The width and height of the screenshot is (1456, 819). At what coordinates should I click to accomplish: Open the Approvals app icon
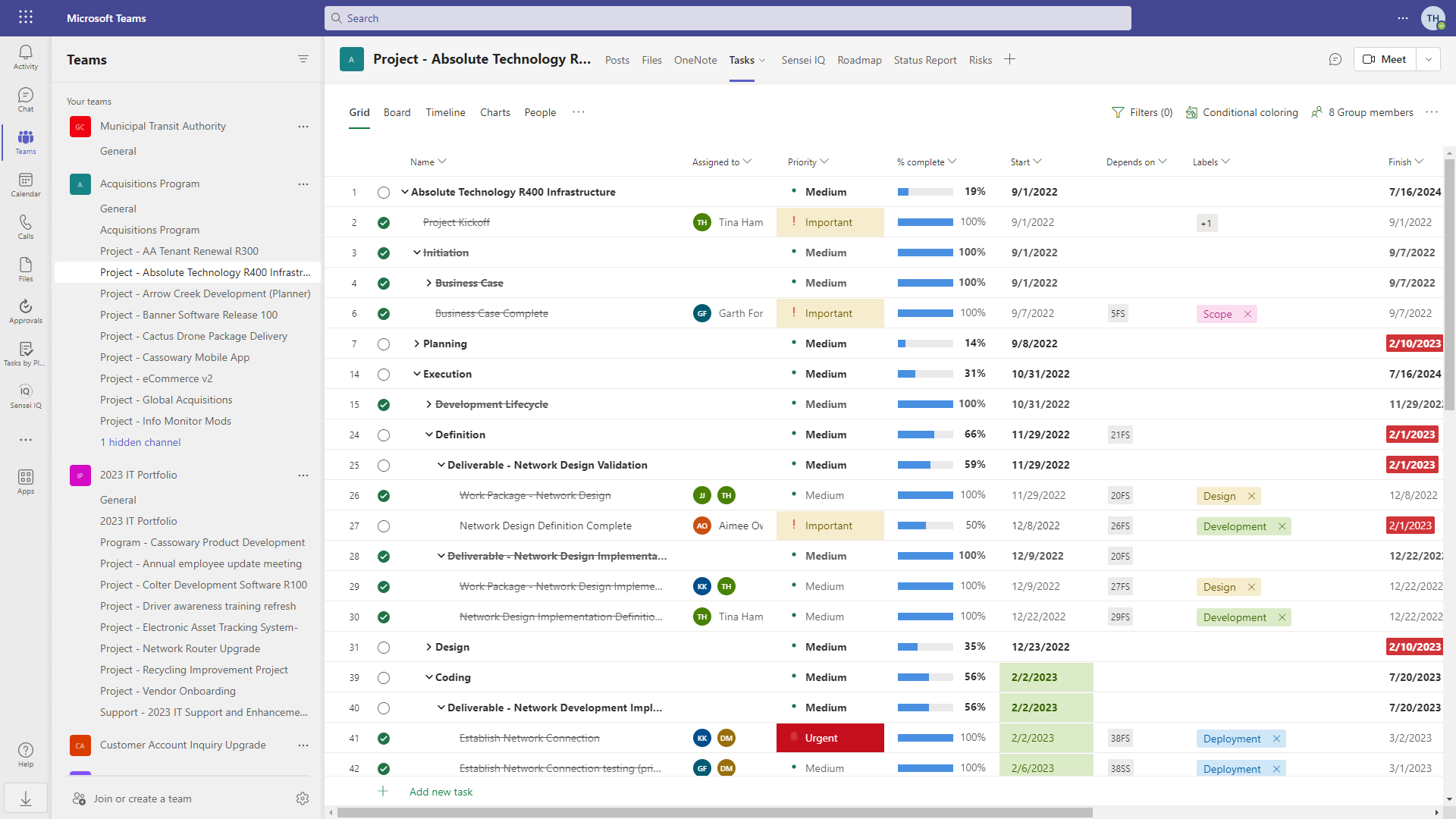tap(26, 311)
